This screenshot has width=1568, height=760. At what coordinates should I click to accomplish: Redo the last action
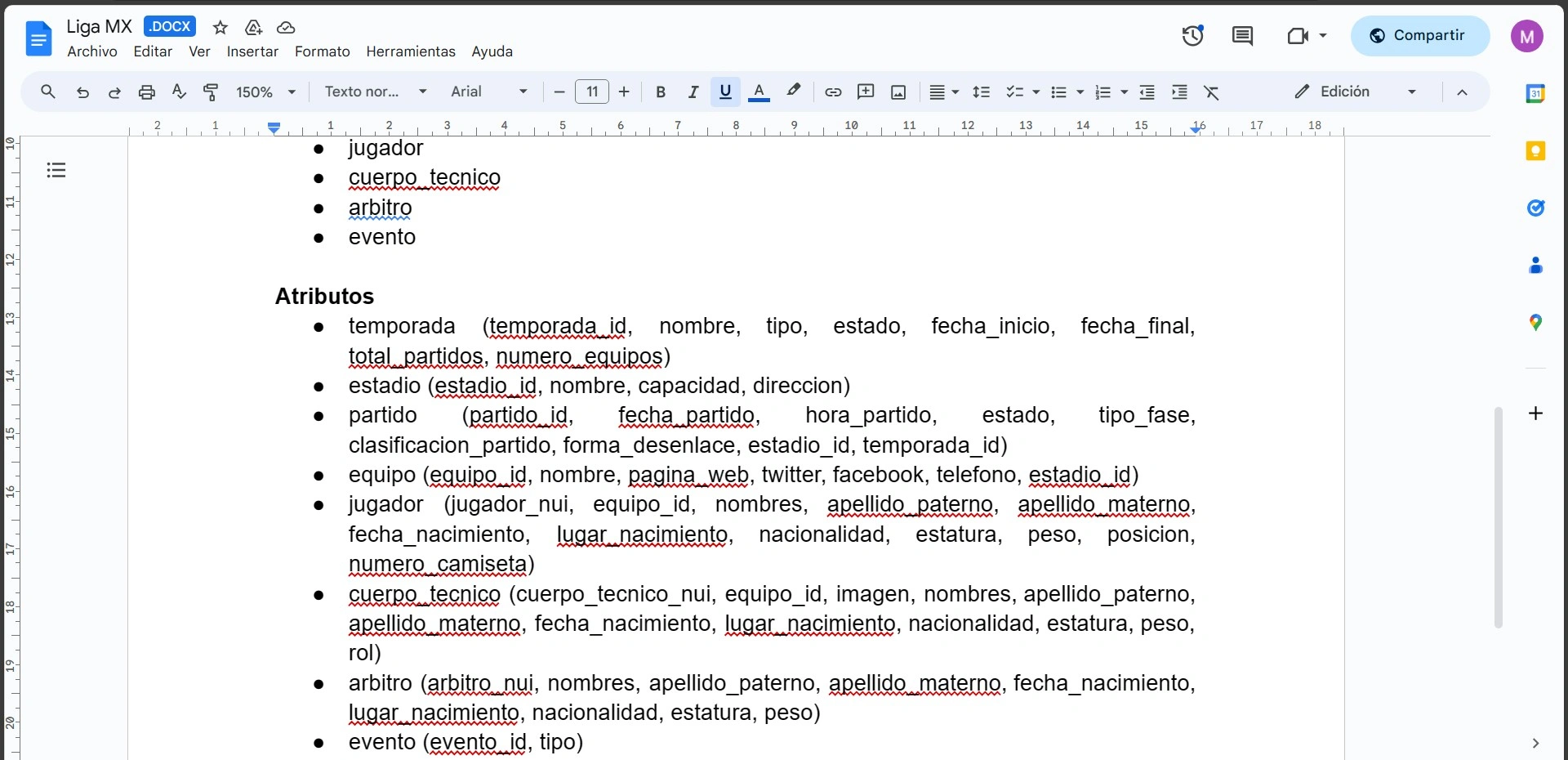coord(114,92)
